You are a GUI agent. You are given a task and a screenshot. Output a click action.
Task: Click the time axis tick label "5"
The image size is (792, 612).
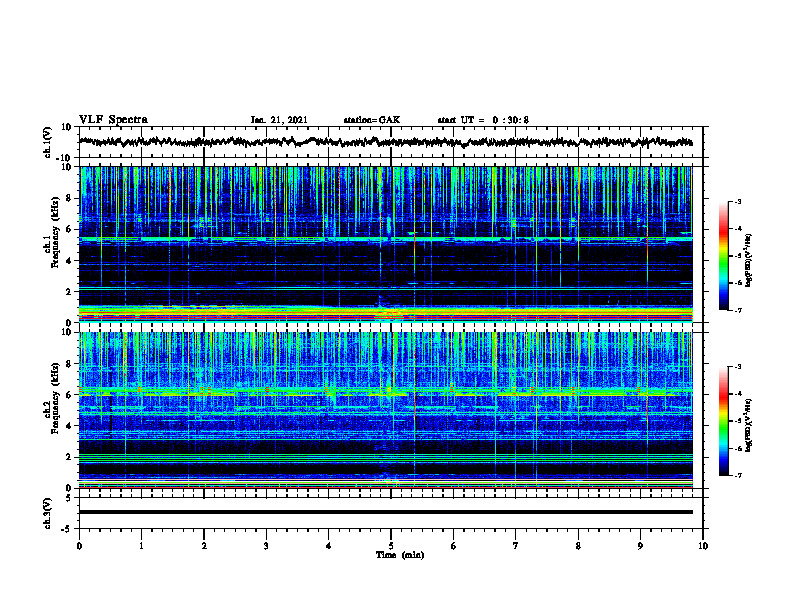pos(391,546)
